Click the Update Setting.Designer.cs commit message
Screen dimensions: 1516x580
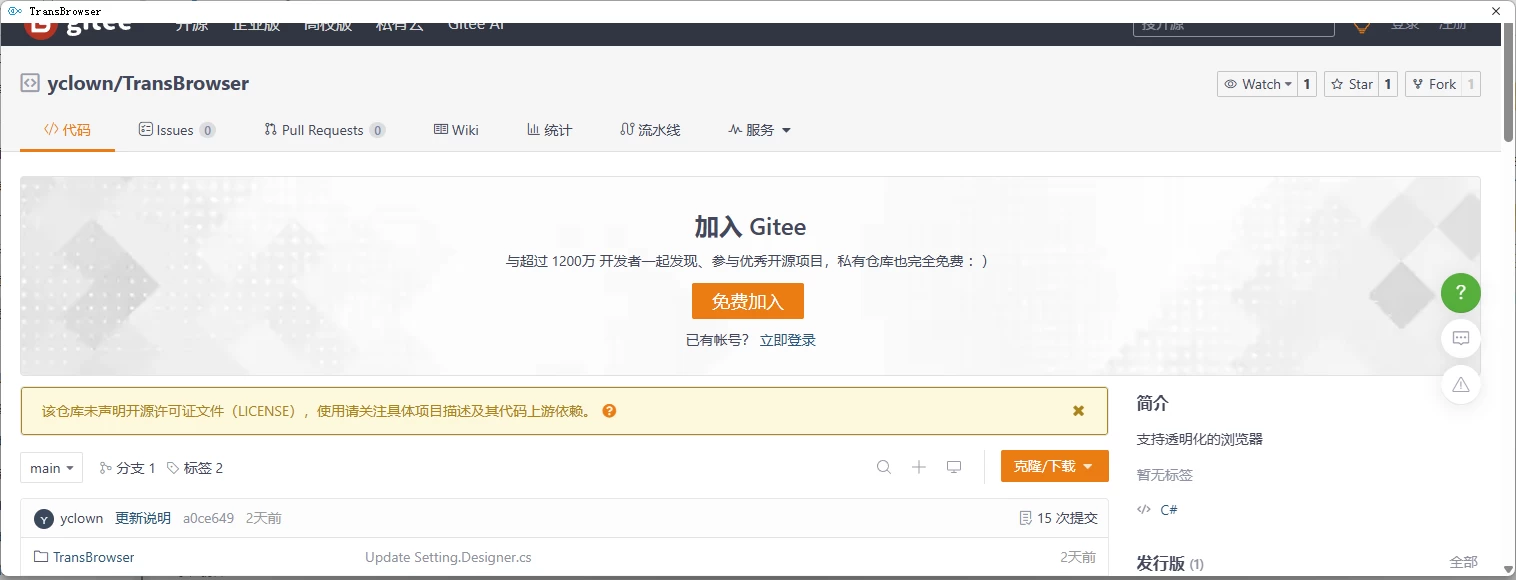[x=448, y=557]
